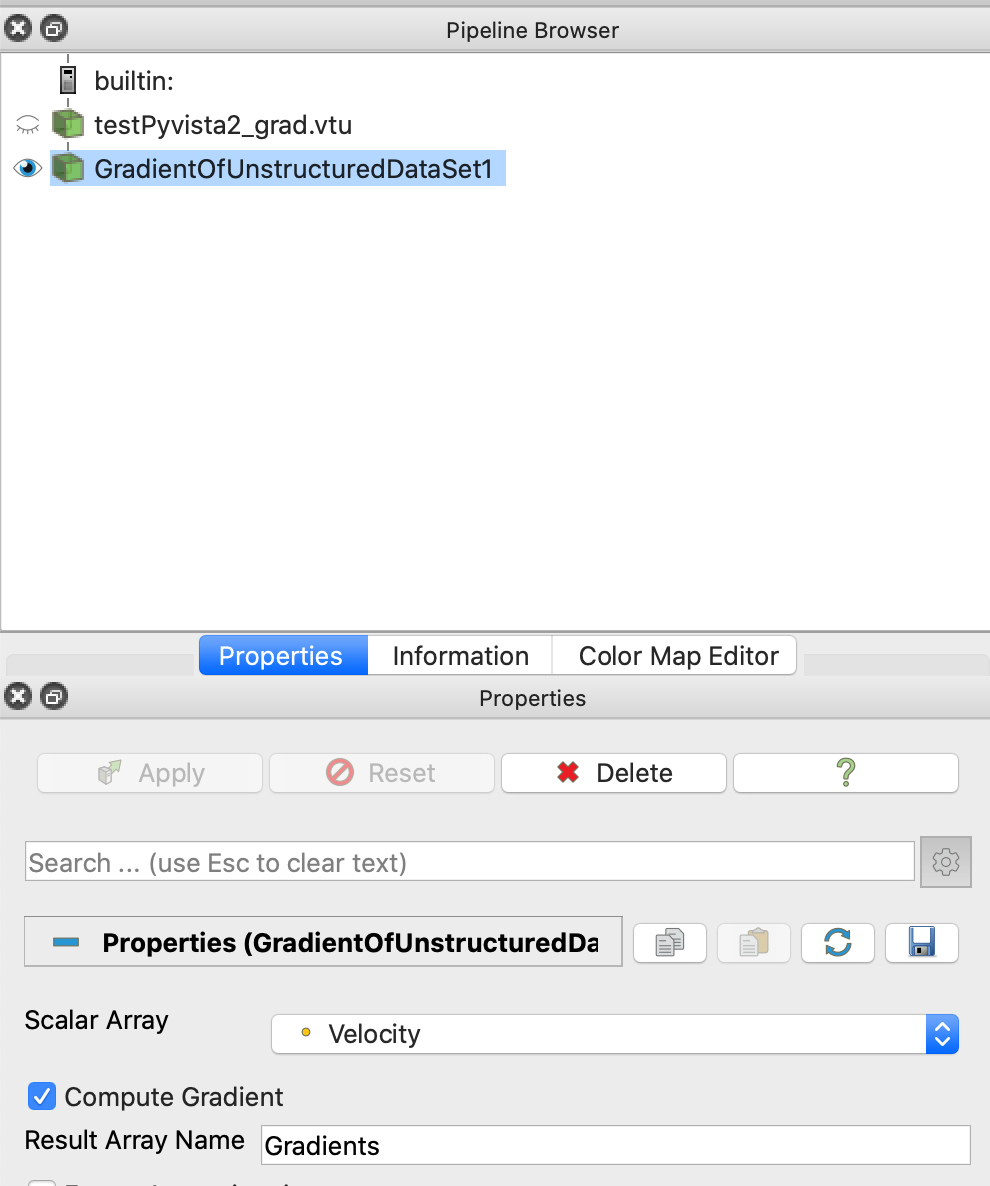Open the Color Map Editor tab
The image size is (990, 1186).
click(674, 655)
